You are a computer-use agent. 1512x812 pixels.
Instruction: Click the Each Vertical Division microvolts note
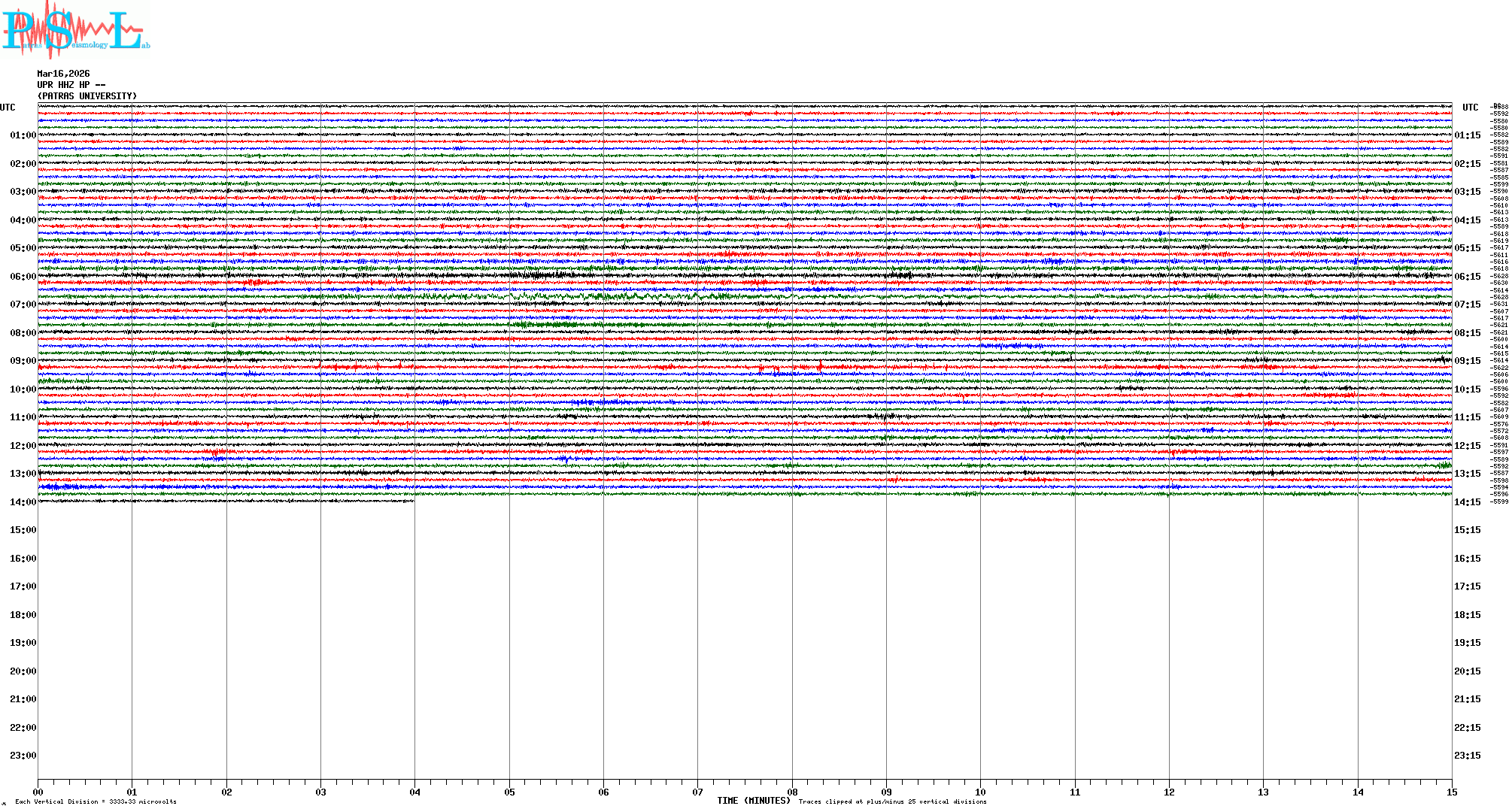click(96, 801)
